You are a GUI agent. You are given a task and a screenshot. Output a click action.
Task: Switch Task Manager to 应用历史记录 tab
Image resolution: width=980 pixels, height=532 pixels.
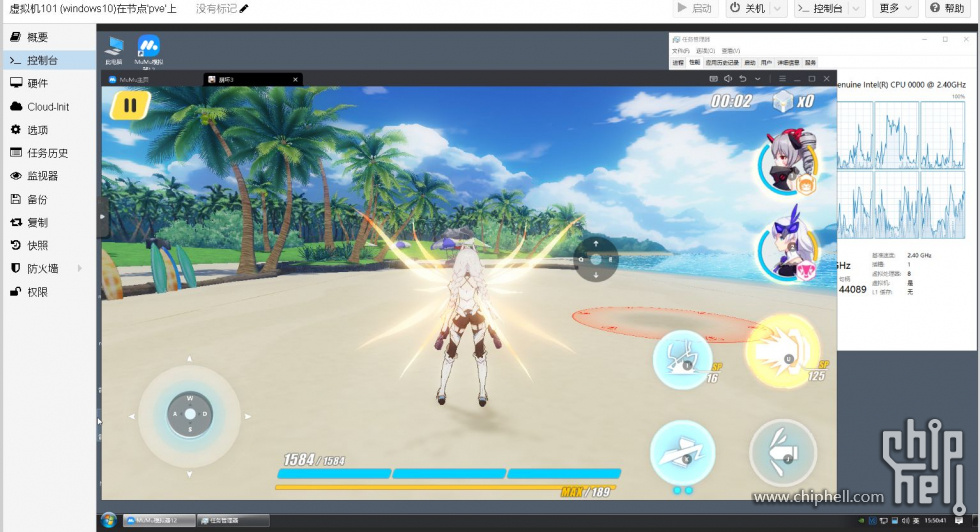point(722,63)
